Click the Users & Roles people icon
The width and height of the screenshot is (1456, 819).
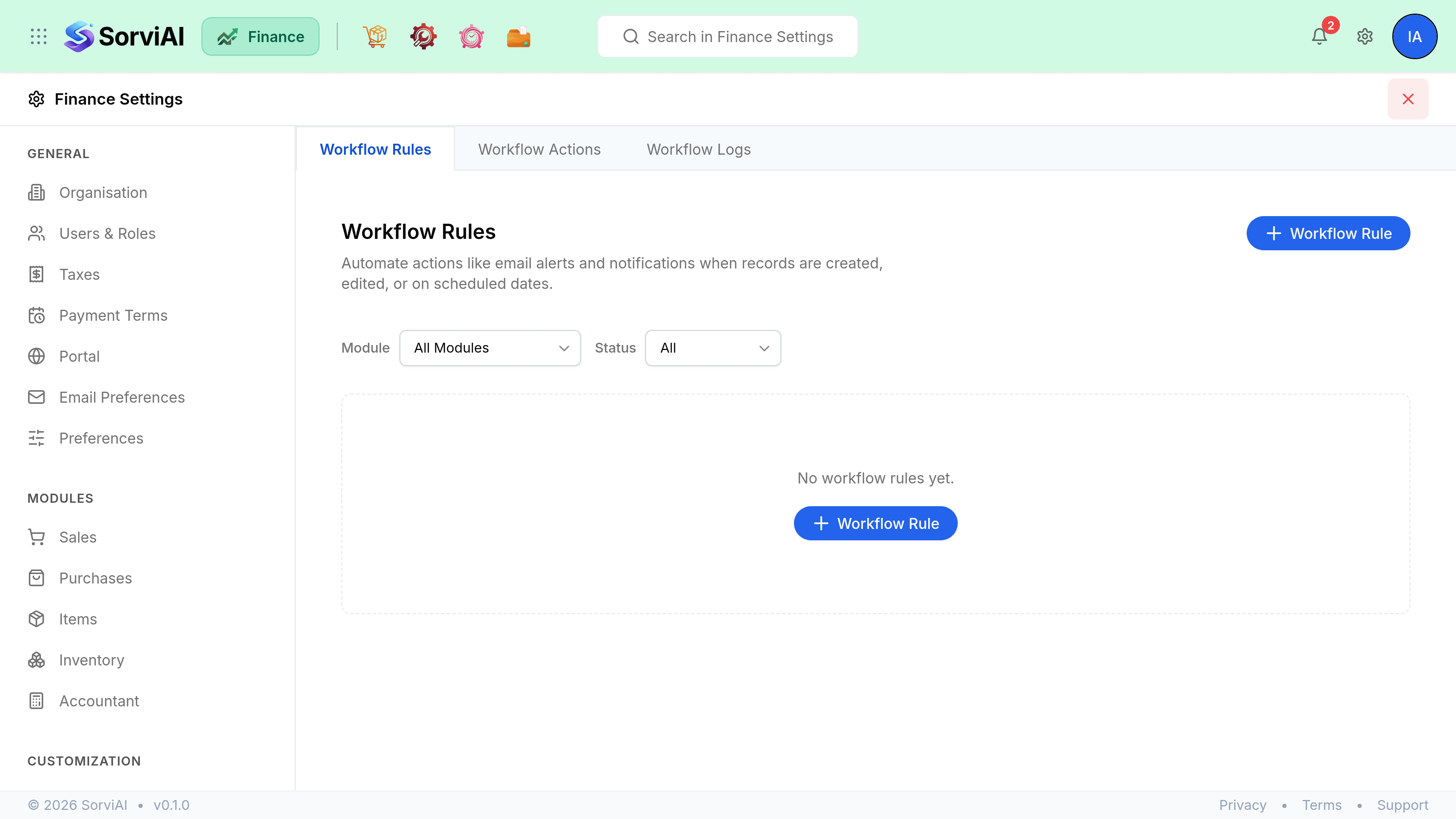click(36, 234)
